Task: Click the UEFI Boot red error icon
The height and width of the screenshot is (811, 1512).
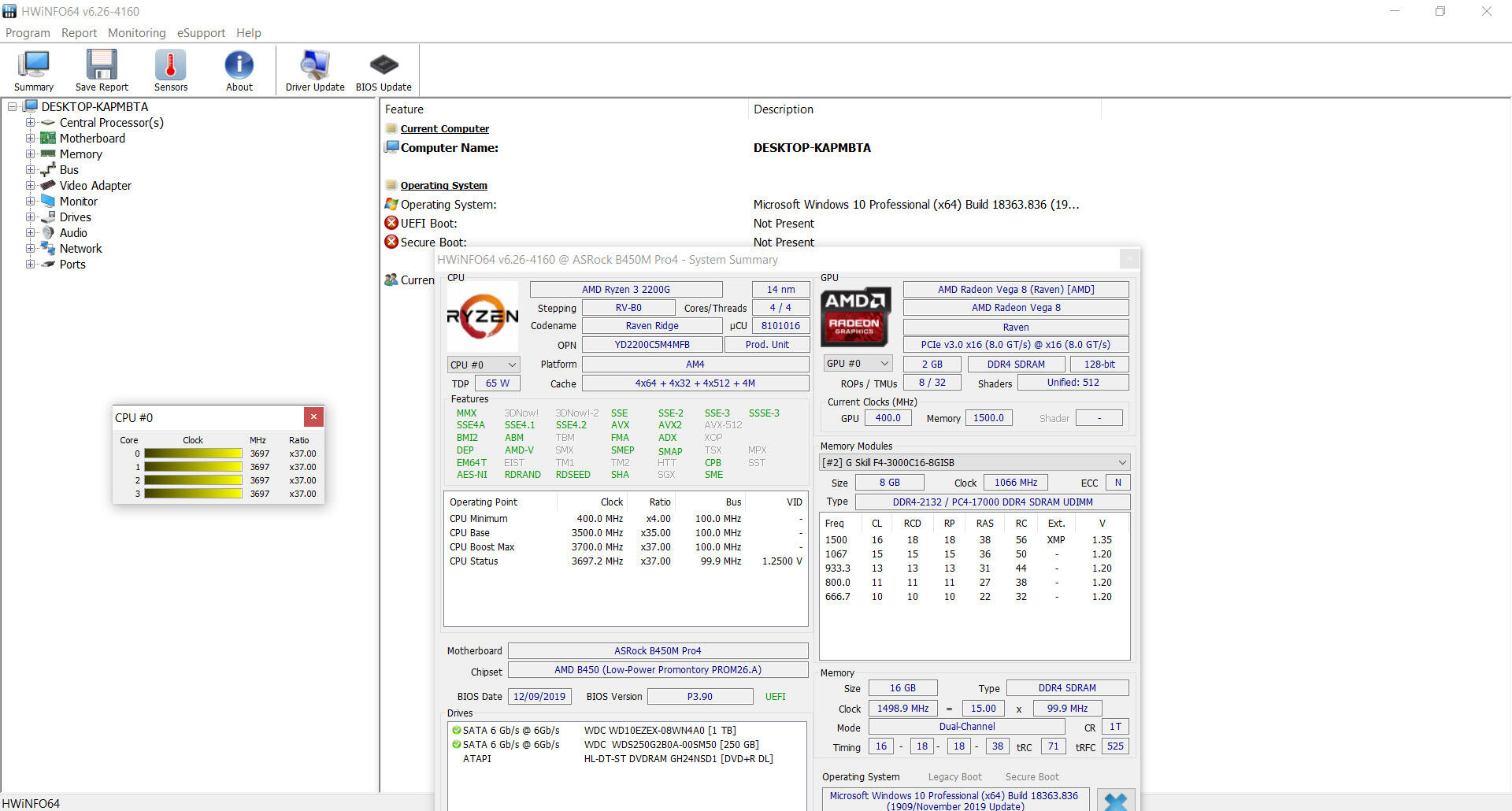Action: [391, 223]
